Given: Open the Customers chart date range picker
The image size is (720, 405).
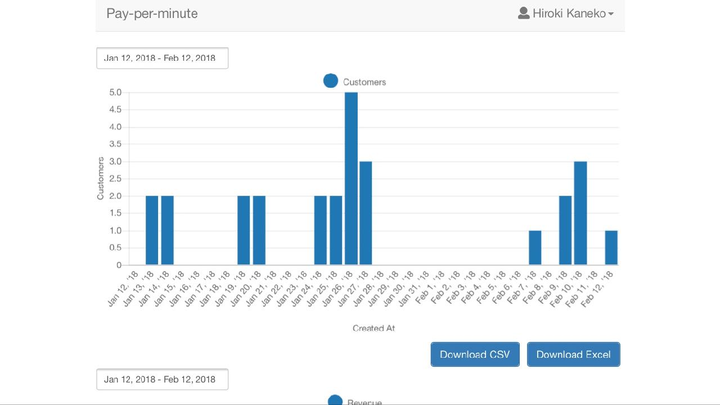Looking at the screenshot, I should [x=162, y=58].
